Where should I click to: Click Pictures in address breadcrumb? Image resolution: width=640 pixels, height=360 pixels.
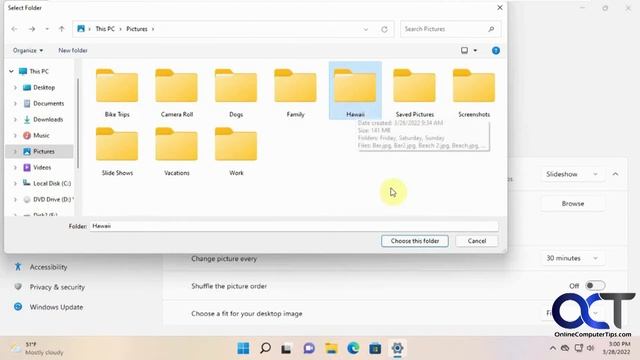click(137, 29)
